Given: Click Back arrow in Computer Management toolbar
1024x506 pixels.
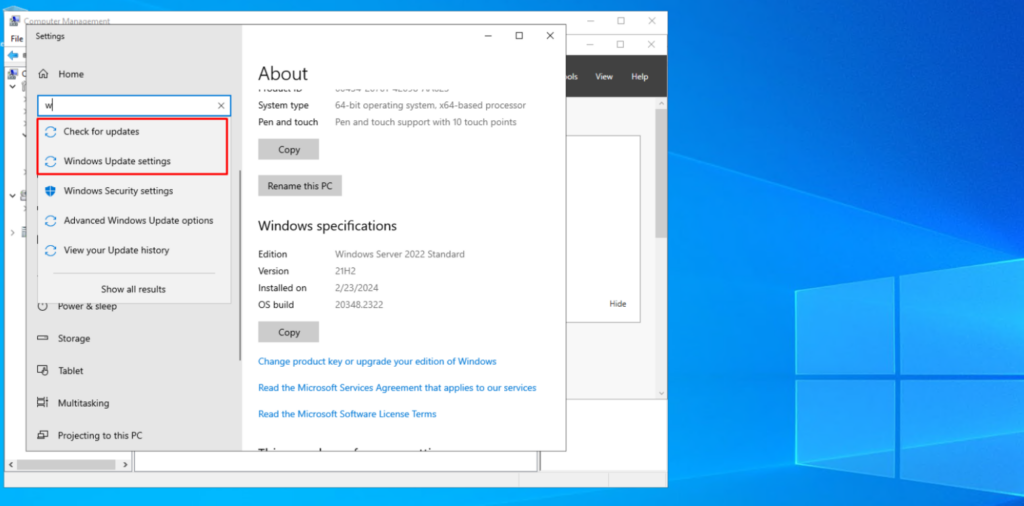Looking at the screenshot, I should (13, 55).
